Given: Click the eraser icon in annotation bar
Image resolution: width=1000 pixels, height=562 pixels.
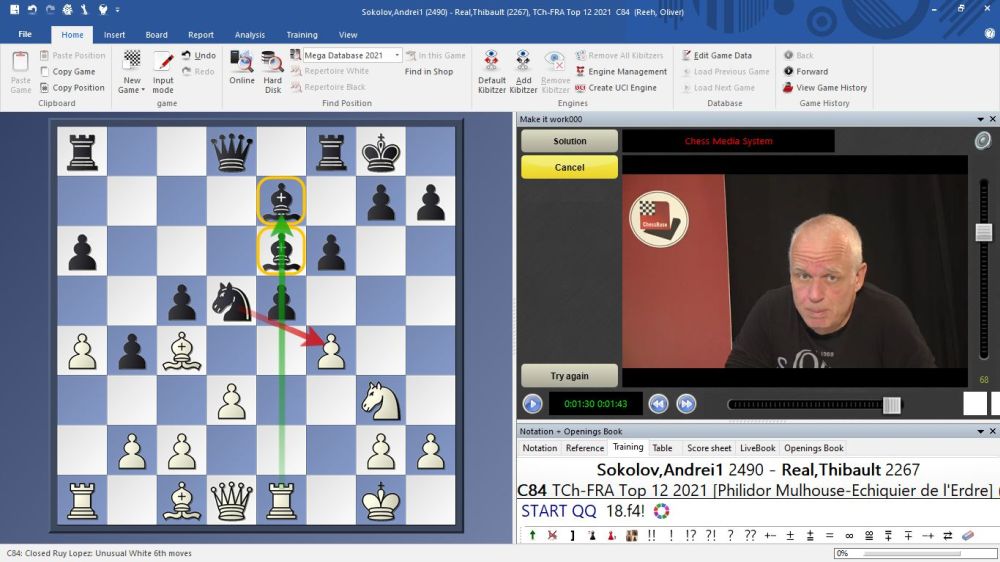Looking at the screenshot, I should point(966,536).
